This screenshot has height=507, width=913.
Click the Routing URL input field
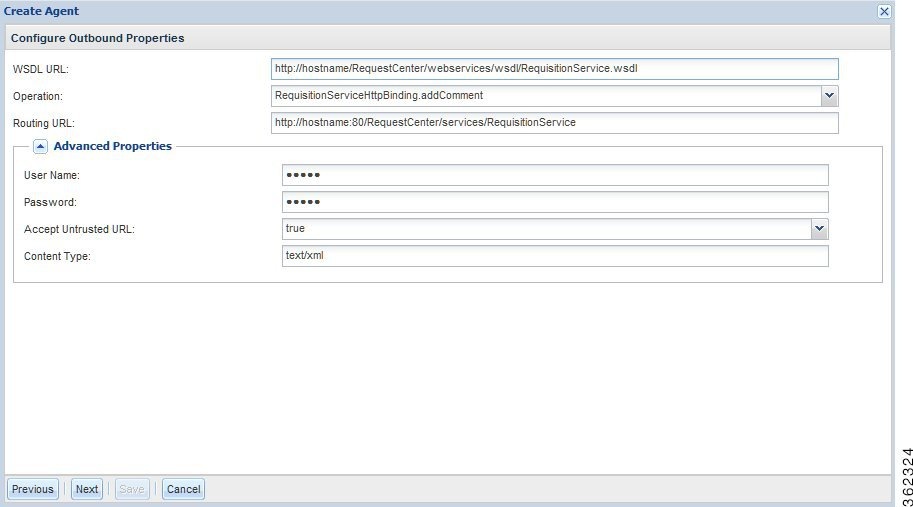click(554, 123)
